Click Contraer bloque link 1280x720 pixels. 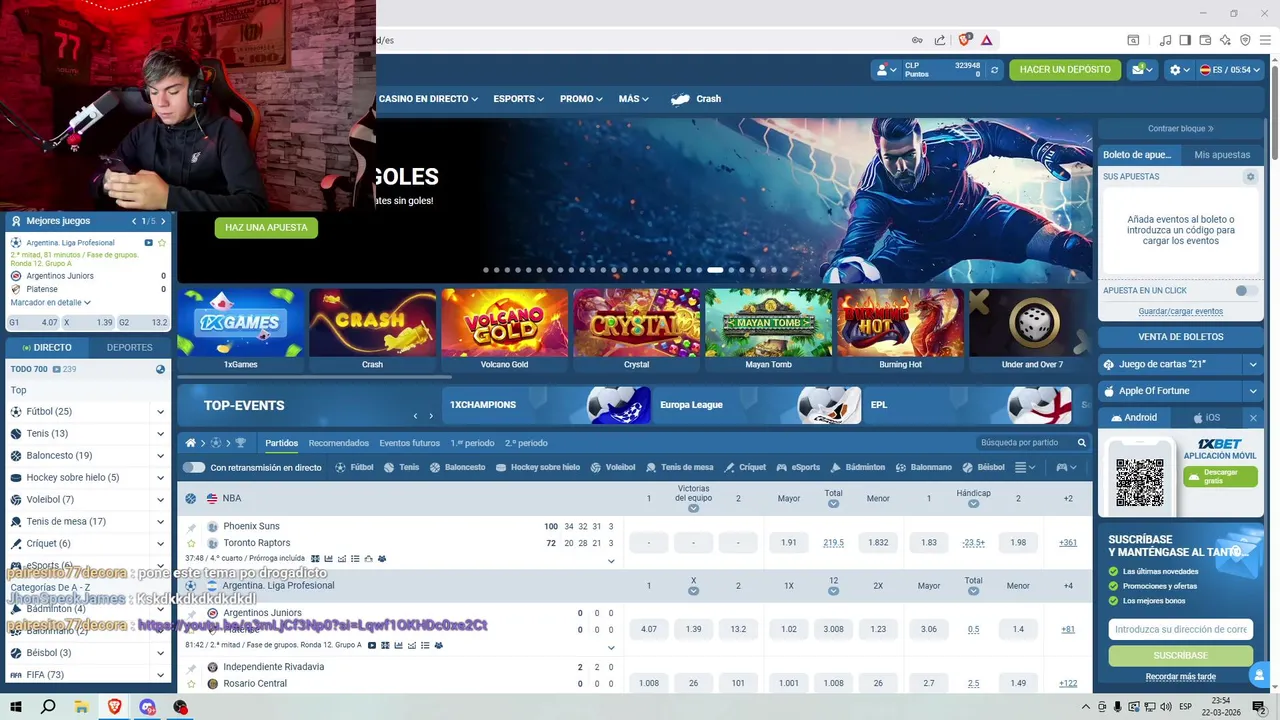point(1180,129)
